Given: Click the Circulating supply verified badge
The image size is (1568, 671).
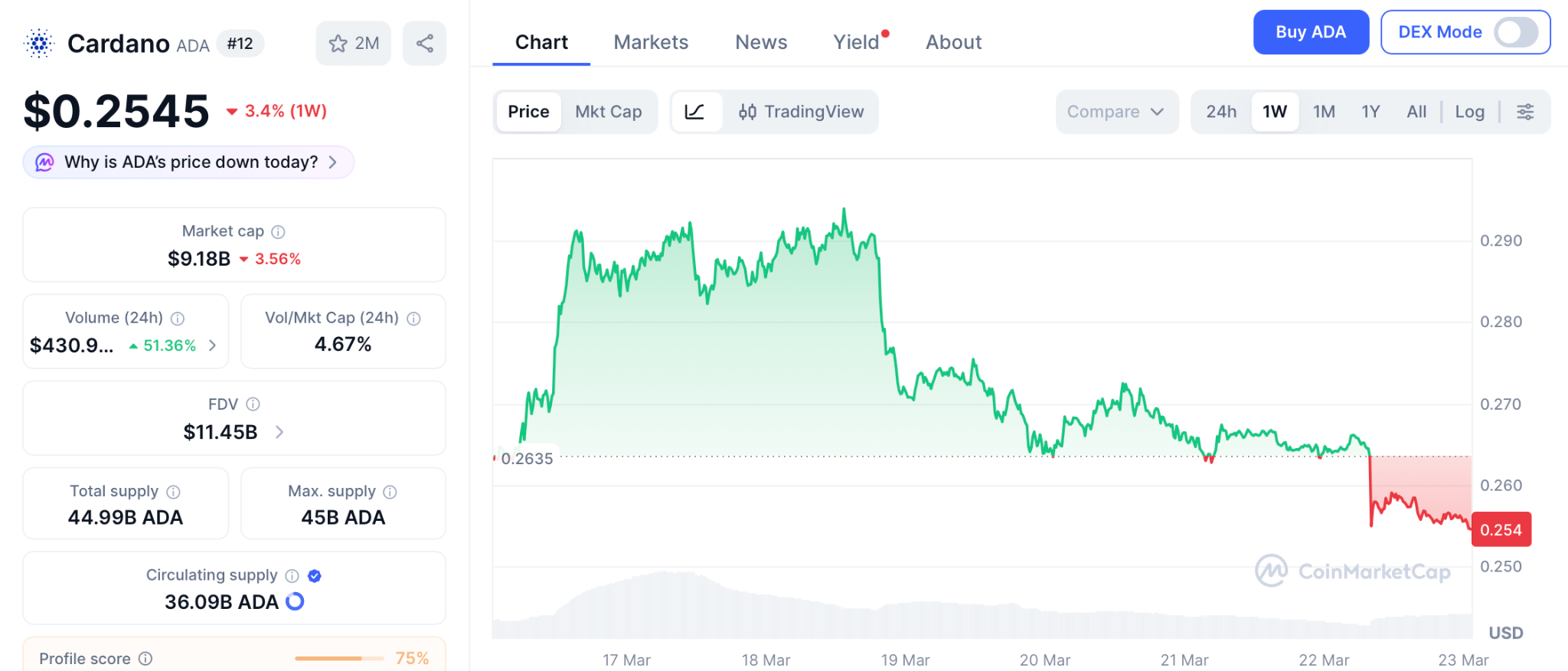Looking at the screenshot, I should click(x=315, y=576).
